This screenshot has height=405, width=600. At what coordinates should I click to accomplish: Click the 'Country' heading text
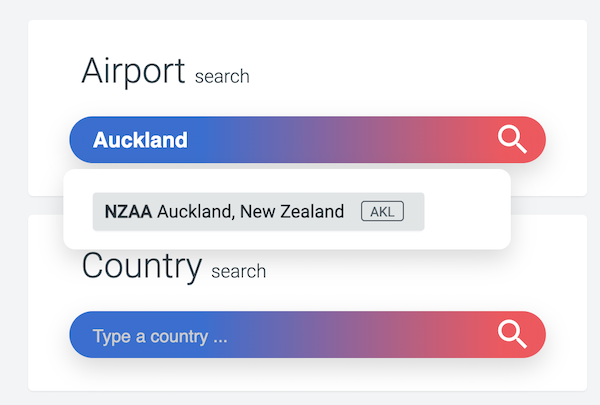tap(141, 266)
